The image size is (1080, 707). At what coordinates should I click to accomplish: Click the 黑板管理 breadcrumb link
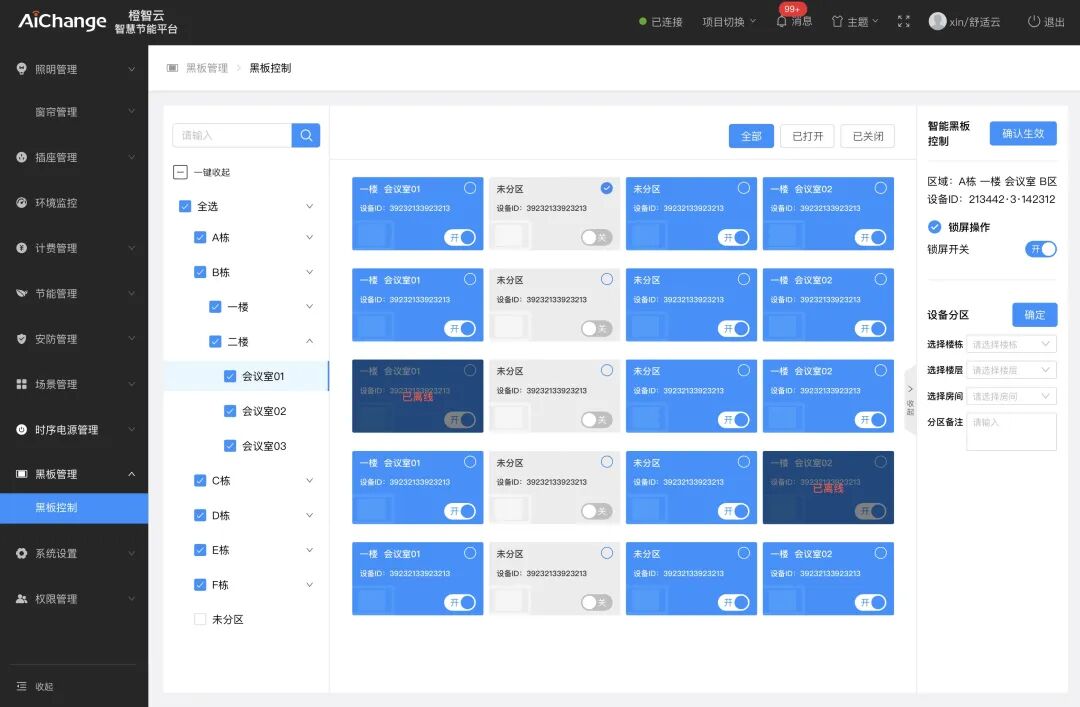pos(207,68)
